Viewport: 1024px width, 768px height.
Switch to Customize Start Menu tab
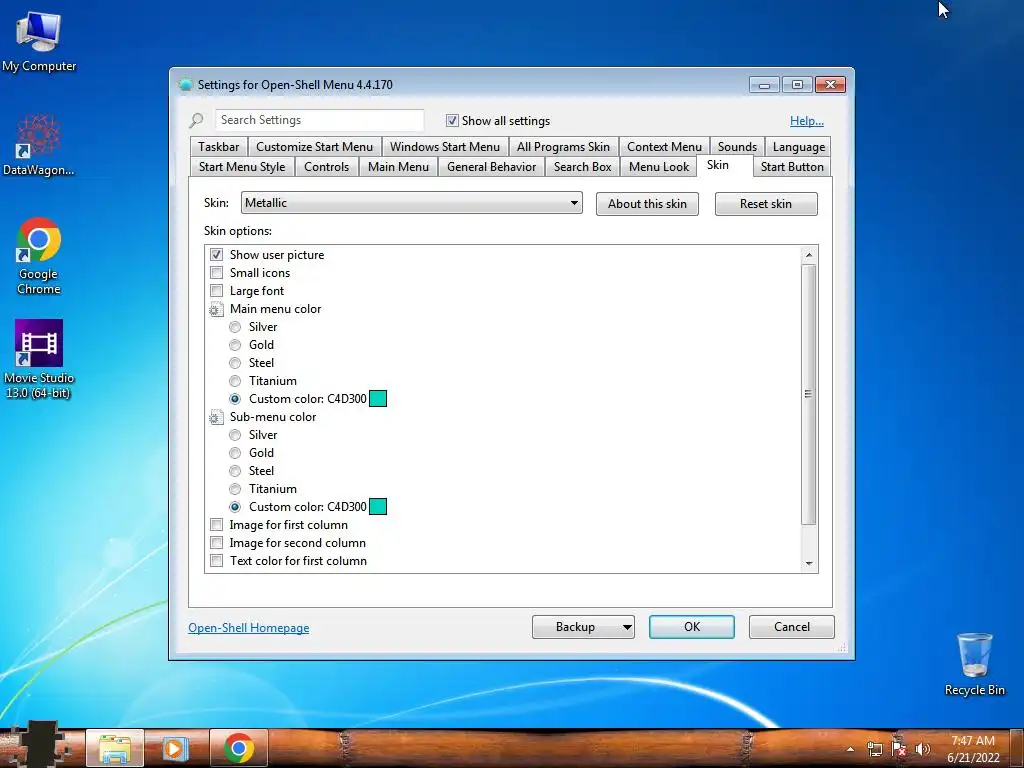coord(315,147)
